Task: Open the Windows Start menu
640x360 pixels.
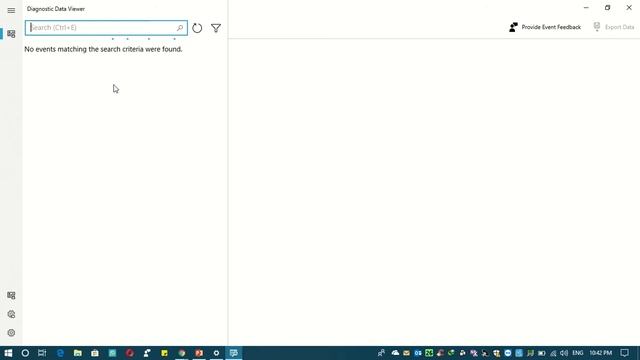Action: (x=8, y=353)
